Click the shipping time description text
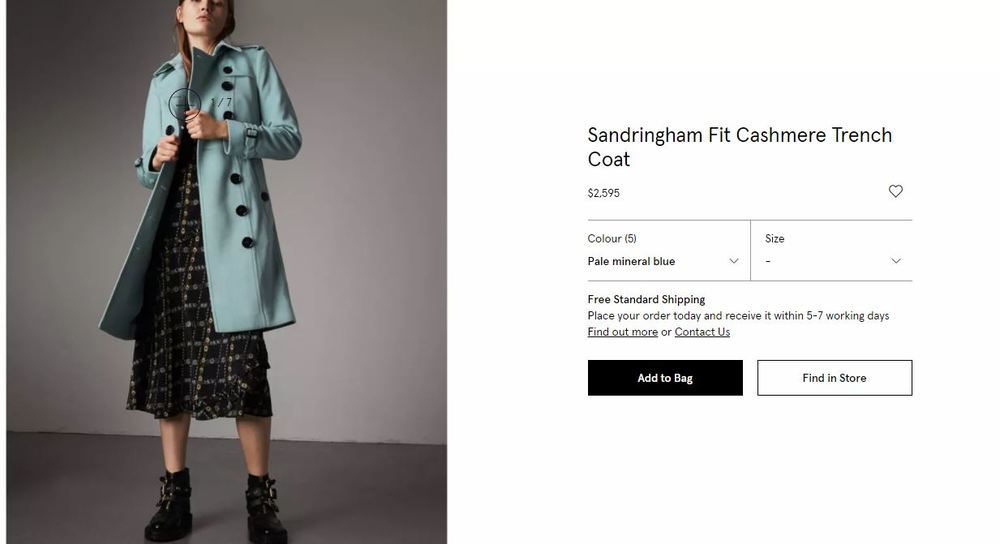Screen dimensions: 1000x544 coord(738,316)
